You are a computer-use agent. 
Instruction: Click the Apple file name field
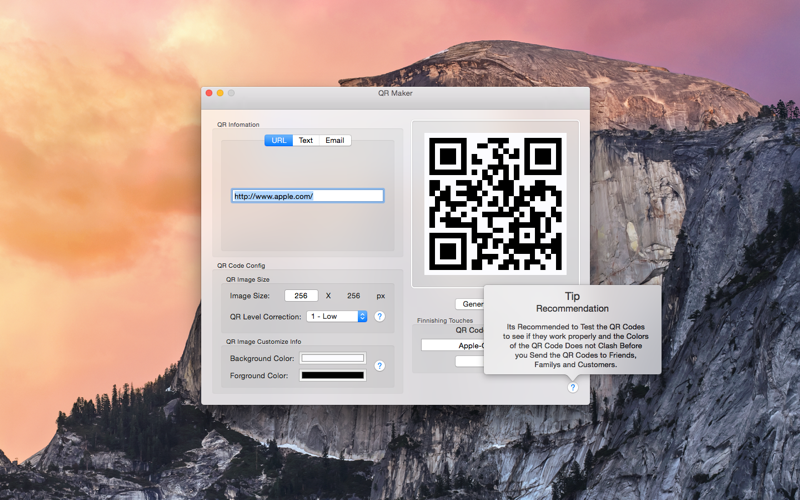click(453, 345)
